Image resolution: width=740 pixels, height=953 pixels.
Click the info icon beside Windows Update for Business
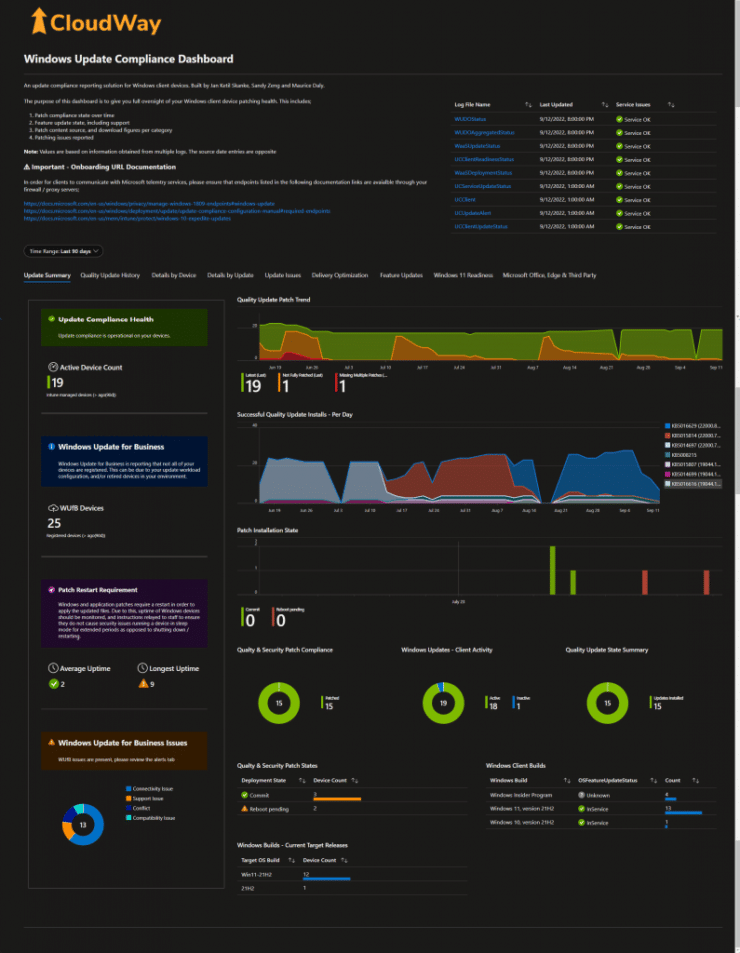point(52,446)
